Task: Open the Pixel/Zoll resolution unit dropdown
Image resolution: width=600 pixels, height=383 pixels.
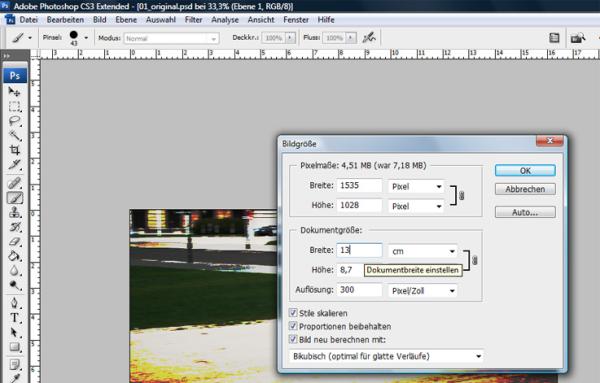Action: click(422, 291)
